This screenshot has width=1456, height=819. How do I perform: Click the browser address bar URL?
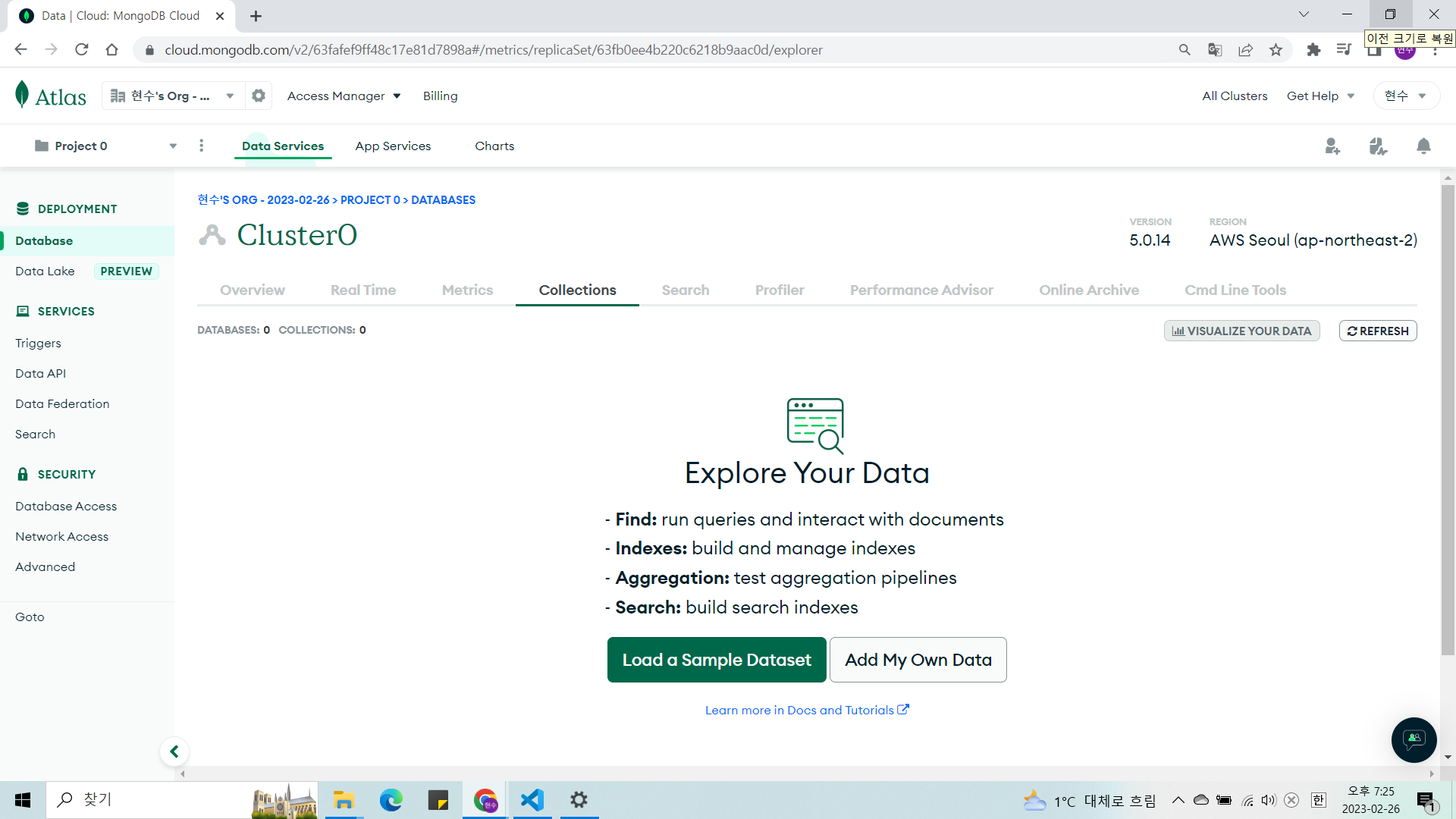tap(494, 50)
